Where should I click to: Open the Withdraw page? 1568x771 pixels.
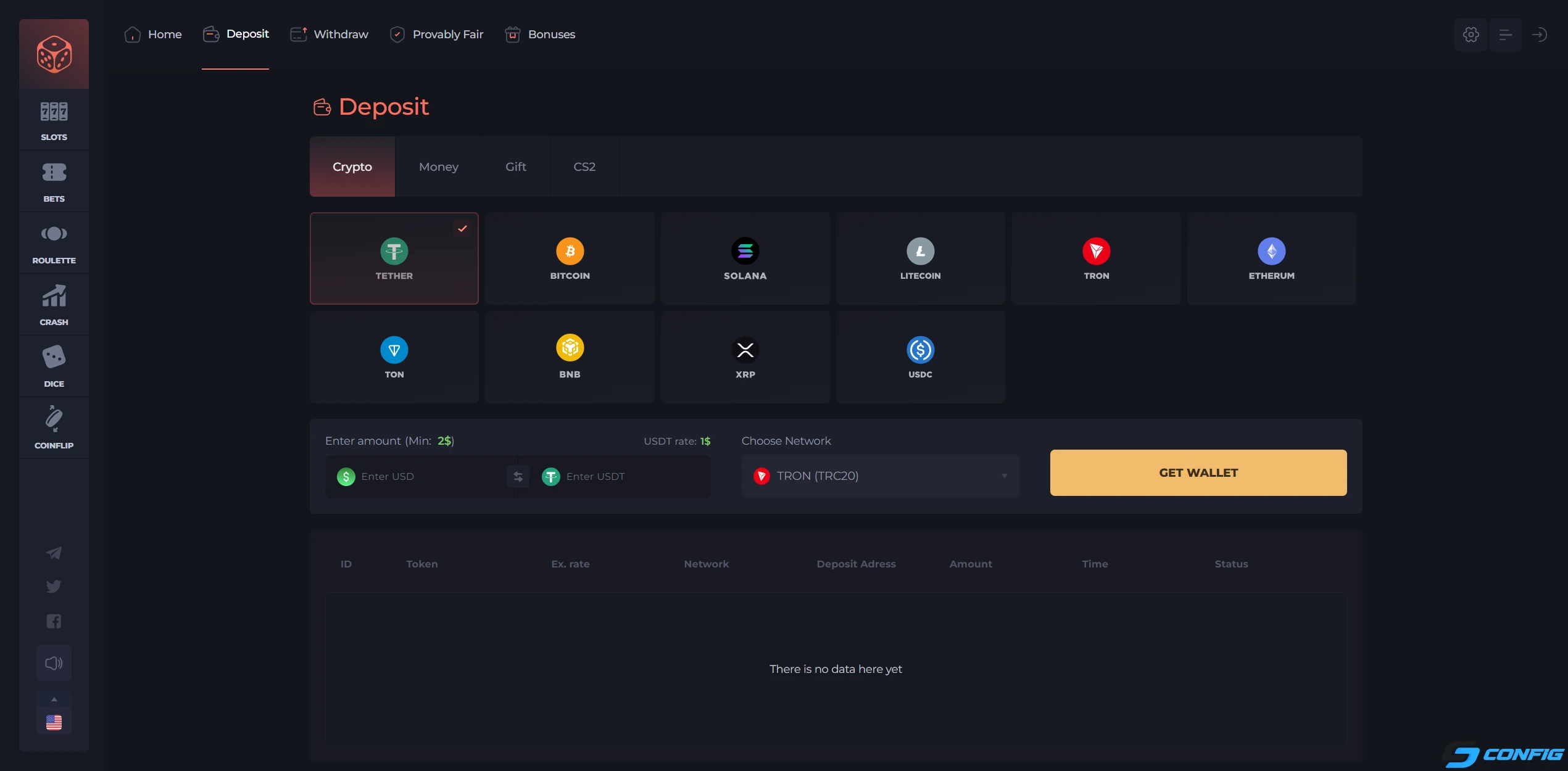(328, 35)
